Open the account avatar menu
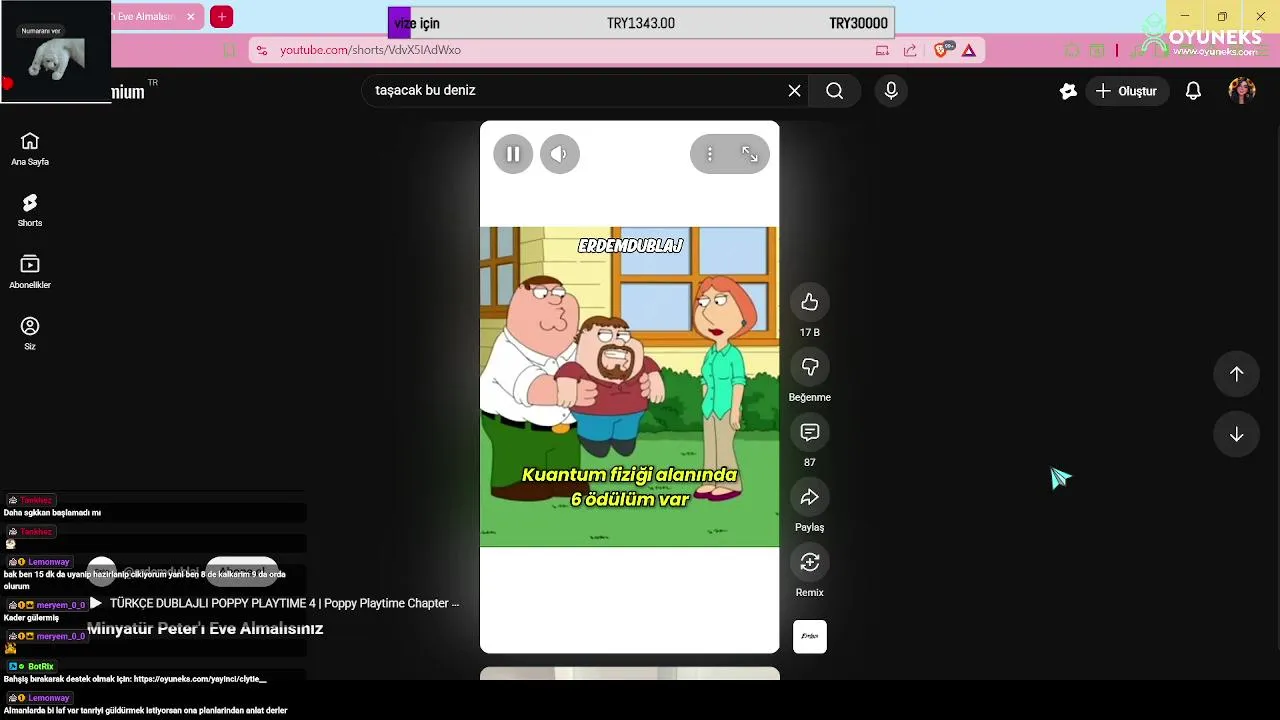The image size is (1280, 720). 1242,91
